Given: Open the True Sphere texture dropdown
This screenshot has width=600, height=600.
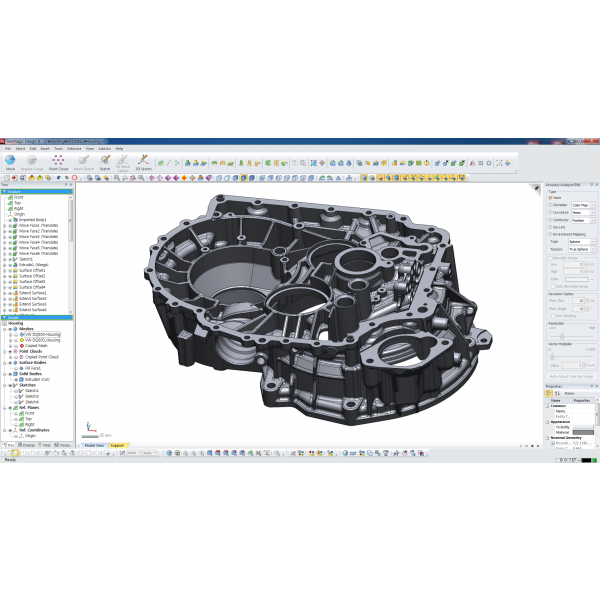Looking at the screenshot, I should tap(582, 249).
